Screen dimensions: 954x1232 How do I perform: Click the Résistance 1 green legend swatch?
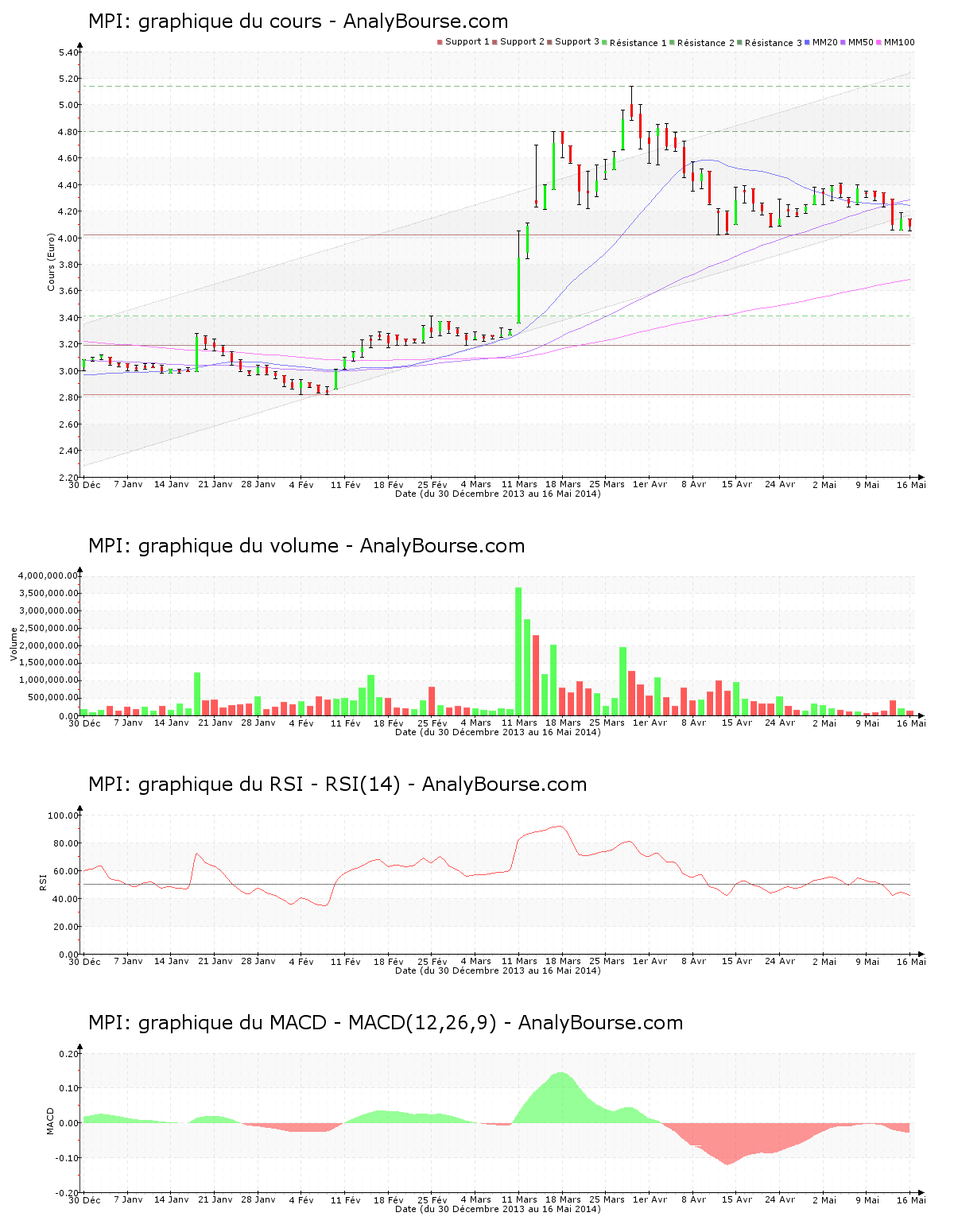pos(605,42)
